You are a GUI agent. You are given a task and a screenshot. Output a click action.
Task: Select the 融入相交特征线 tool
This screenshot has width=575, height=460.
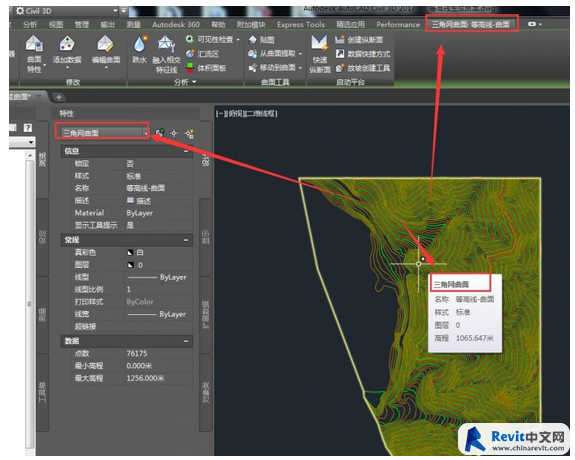[166, 54]
